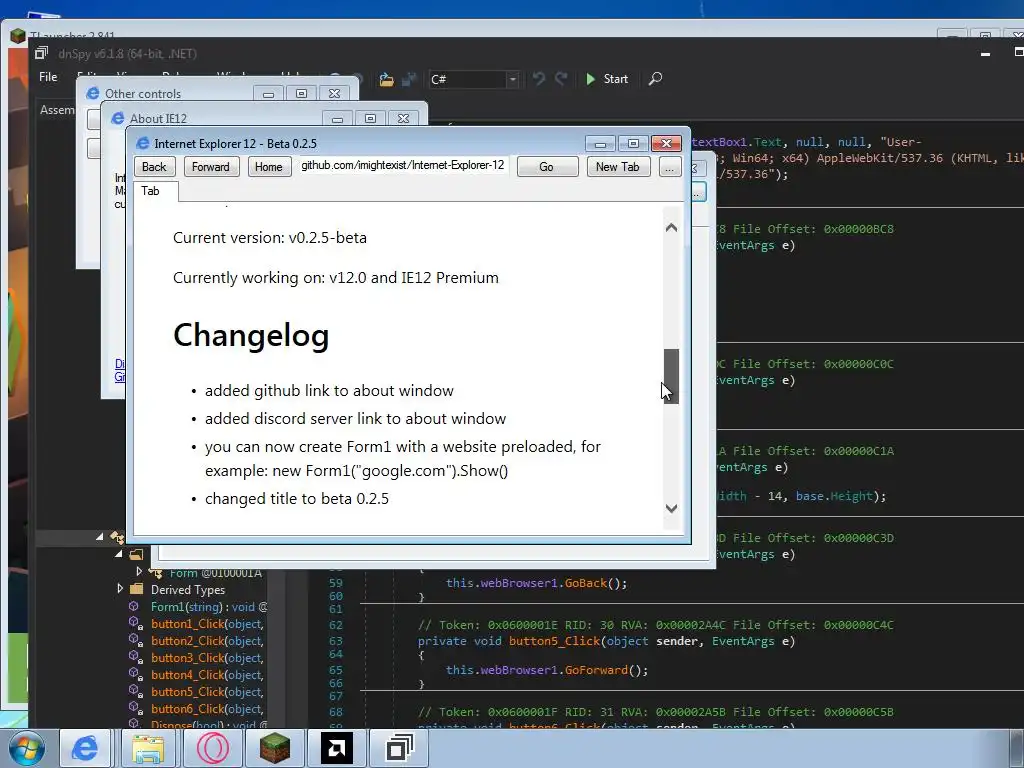Collapse the folder node above Form @0100001A
1024x768 pixels.
pos(119,554)
